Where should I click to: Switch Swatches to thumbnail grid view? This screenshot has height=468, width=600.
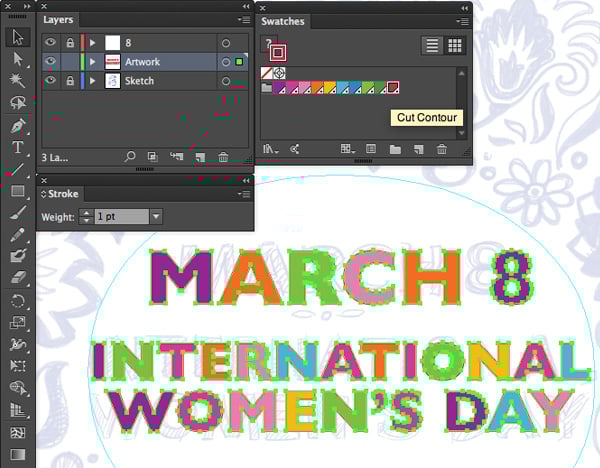[x=455, y=46]
